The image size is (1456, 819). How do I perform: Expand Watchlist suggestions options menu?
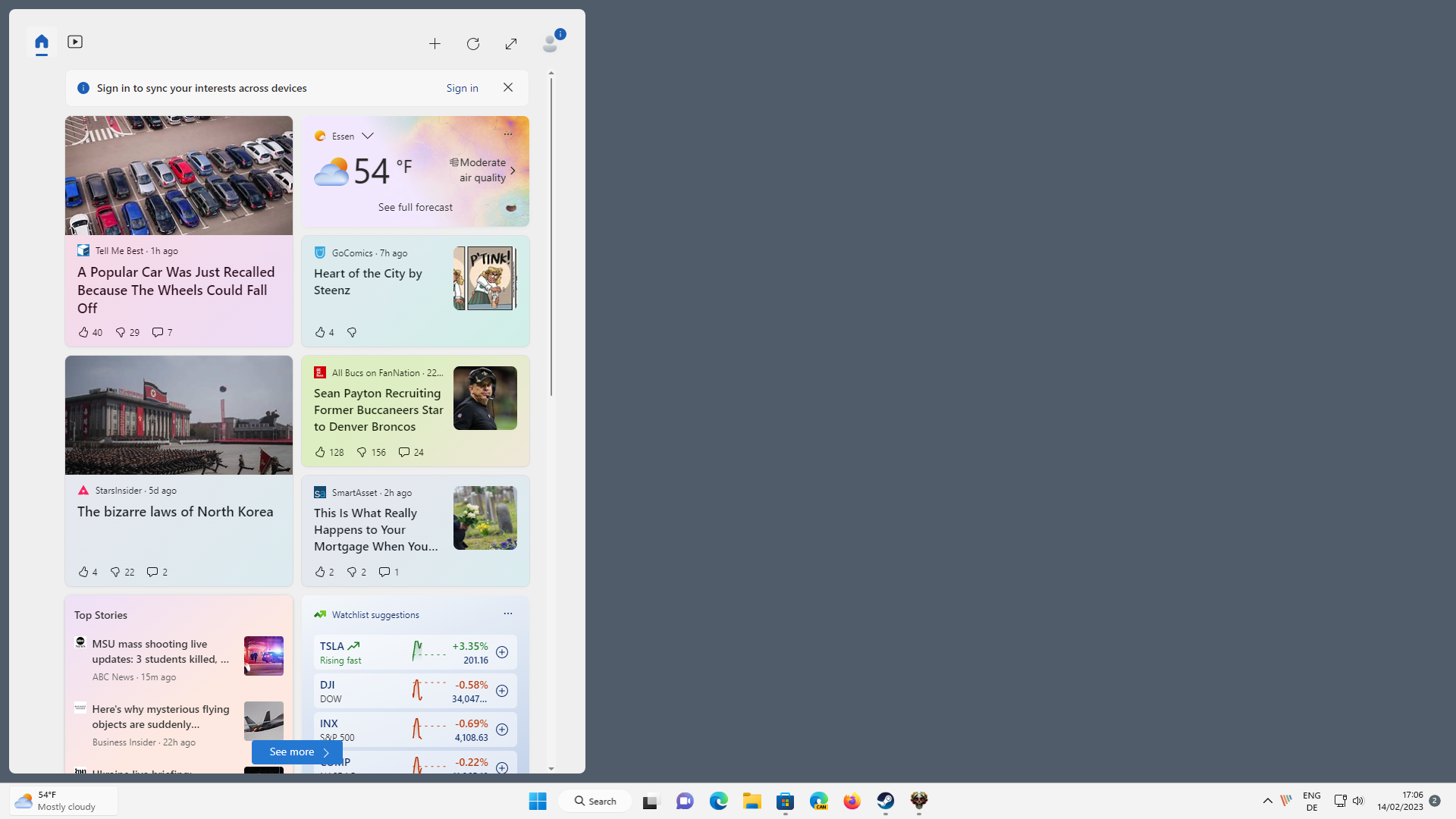(507, 613)
